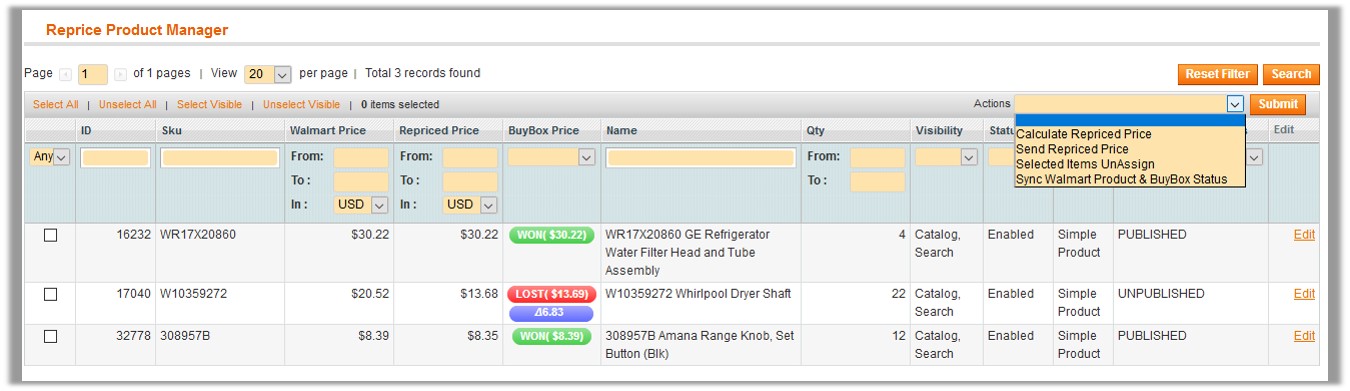The height and width of the screenshot is (391, 1350).
Task: Open the Any selection filter dropdown
Action: [50, 157]
